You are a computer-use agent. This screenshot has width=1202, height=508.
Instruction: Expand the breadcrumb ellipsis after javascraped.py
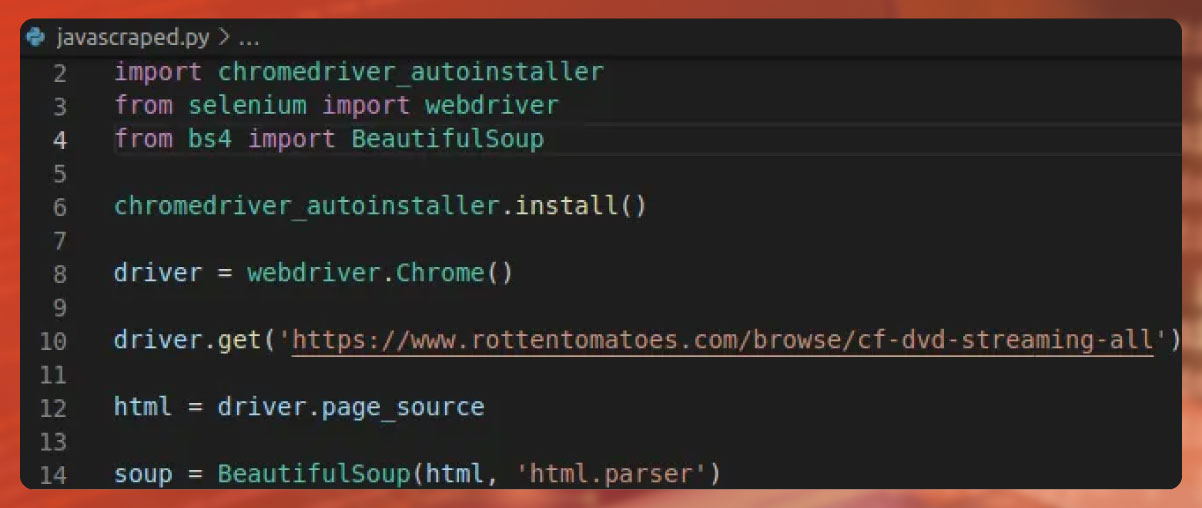click(249, 39)
